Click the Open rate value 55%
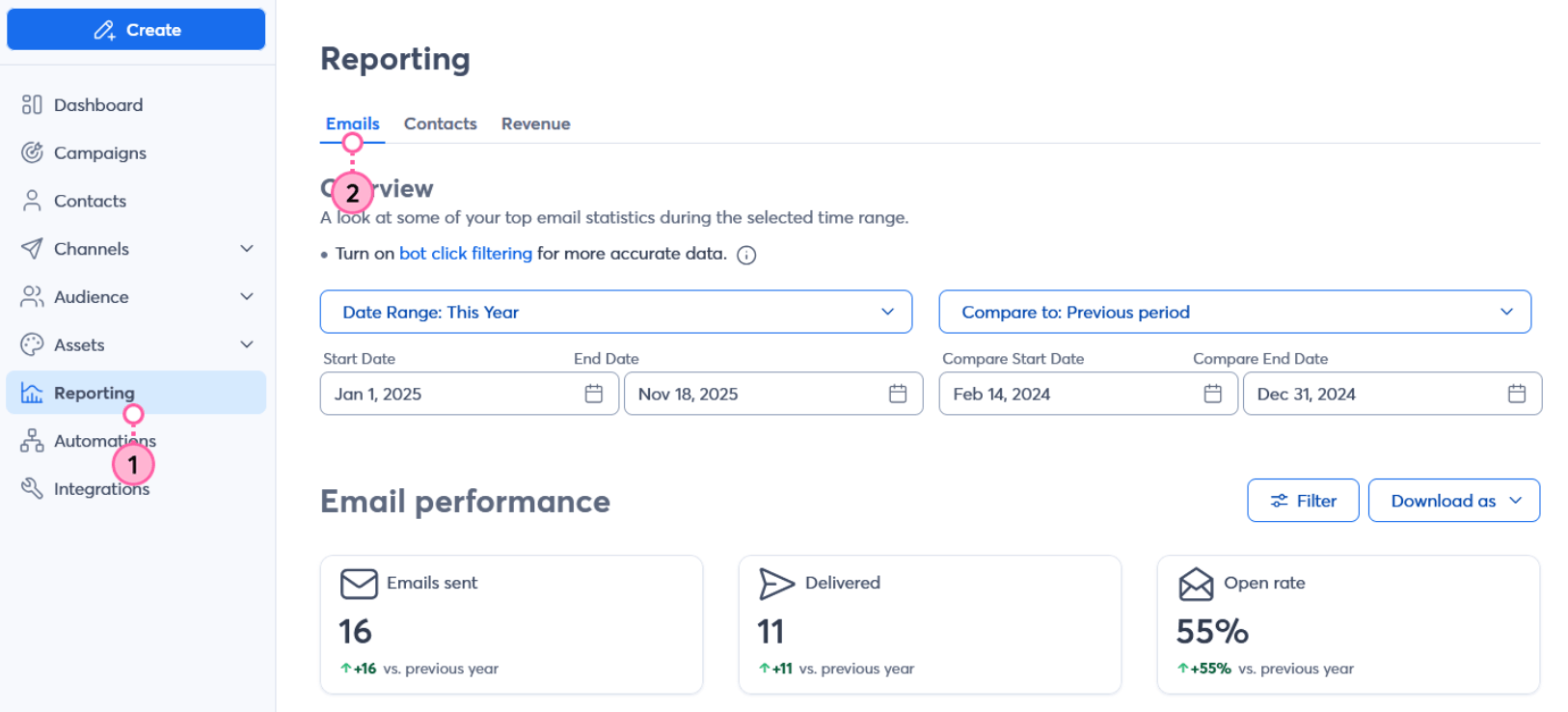 1212,632
